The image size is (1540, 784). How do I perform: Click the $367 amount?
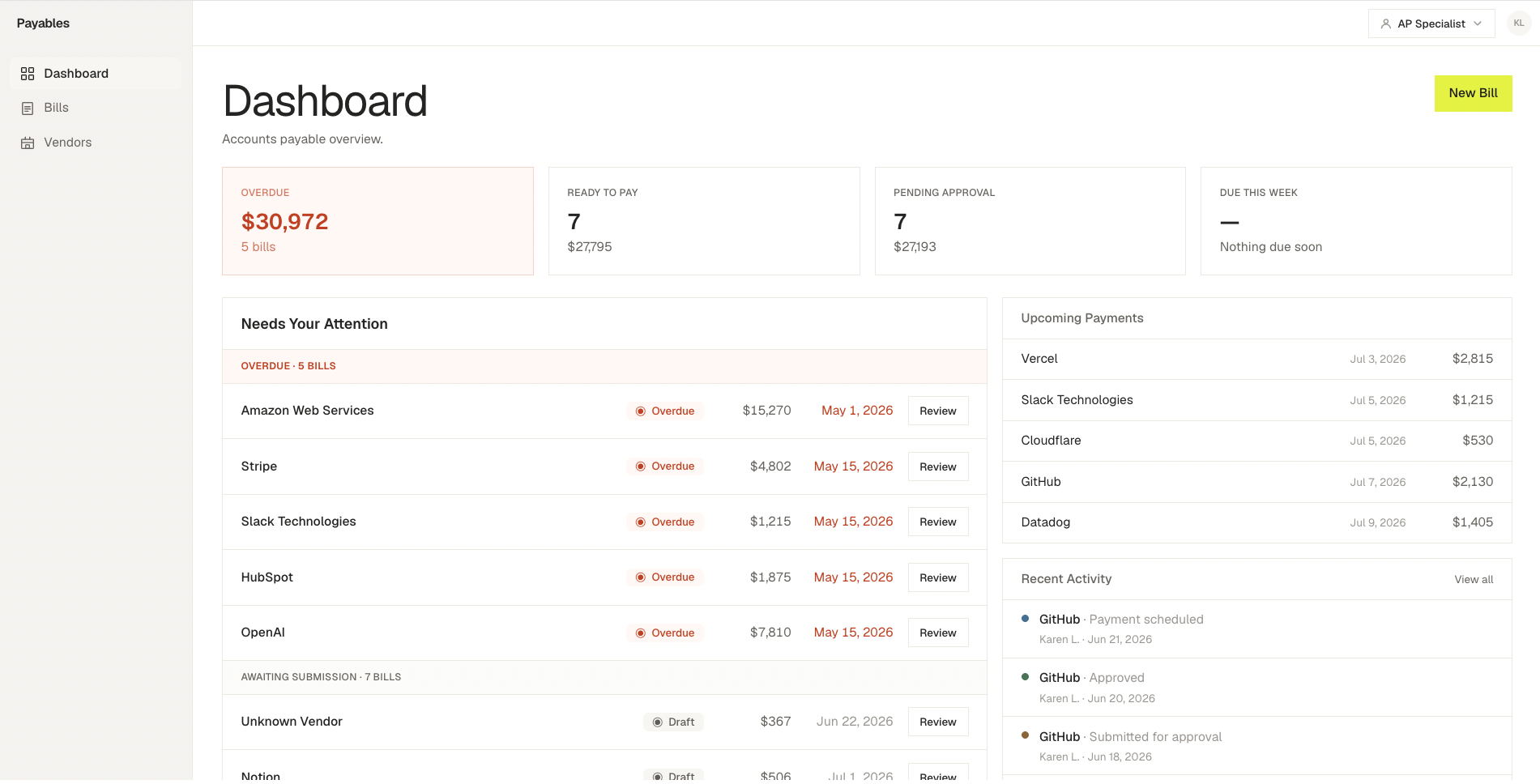[775, 722]
